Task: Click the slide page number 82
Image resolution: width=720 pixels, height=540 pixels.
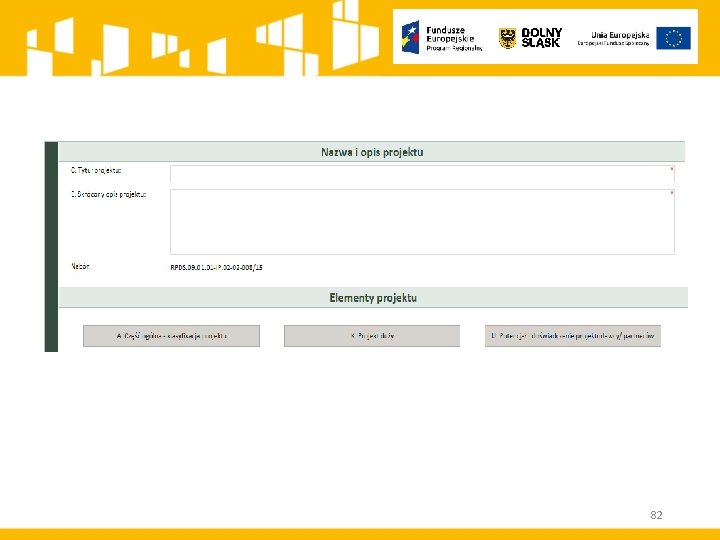Action: (656, 515)
